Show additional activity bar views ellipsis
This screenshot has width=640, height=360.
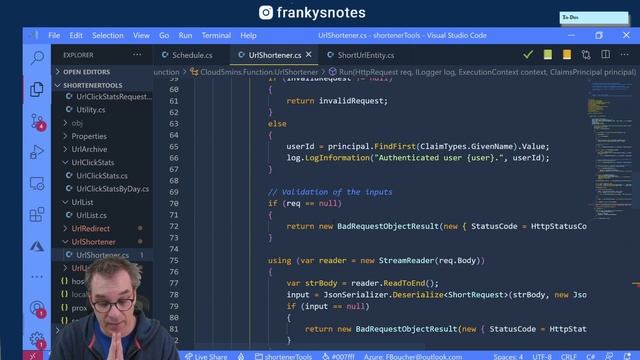point(37,277)
